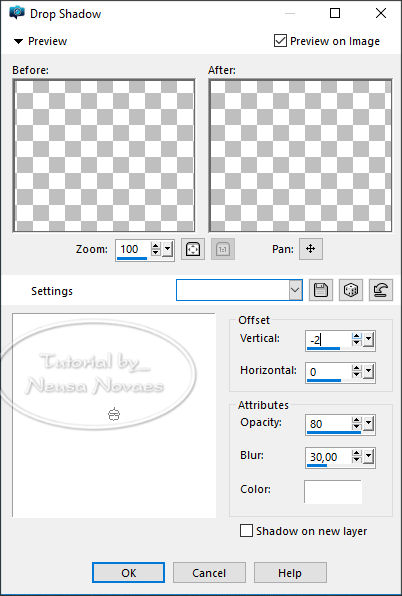Open the Opacity slider dropdown arrow

click(x=369, y=424)
